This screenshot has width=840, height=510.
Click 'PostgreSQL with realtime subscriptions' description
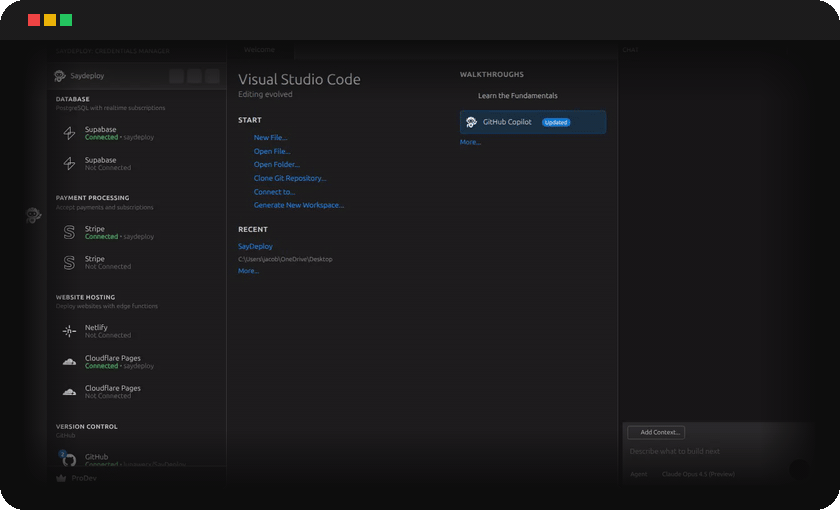tap(110, 108)
